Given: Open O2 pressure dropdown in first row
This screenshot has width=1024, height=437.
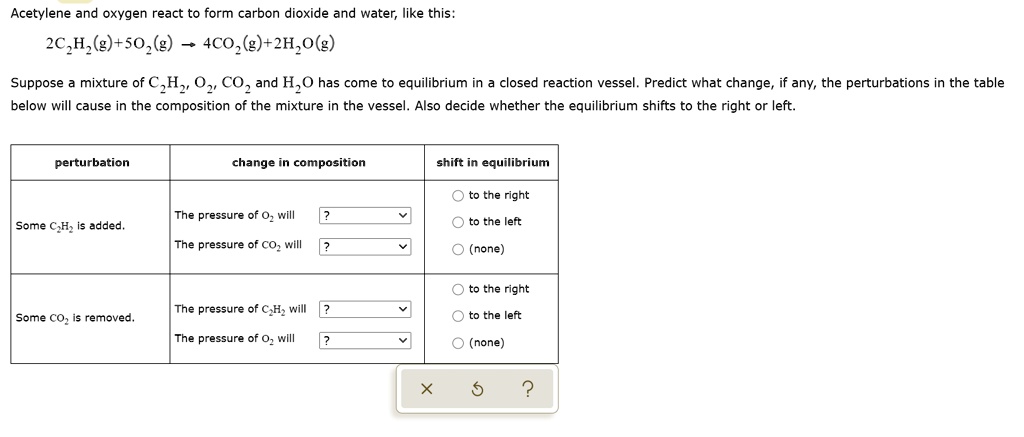Looking at the screenshot, I should pos(365,216).
